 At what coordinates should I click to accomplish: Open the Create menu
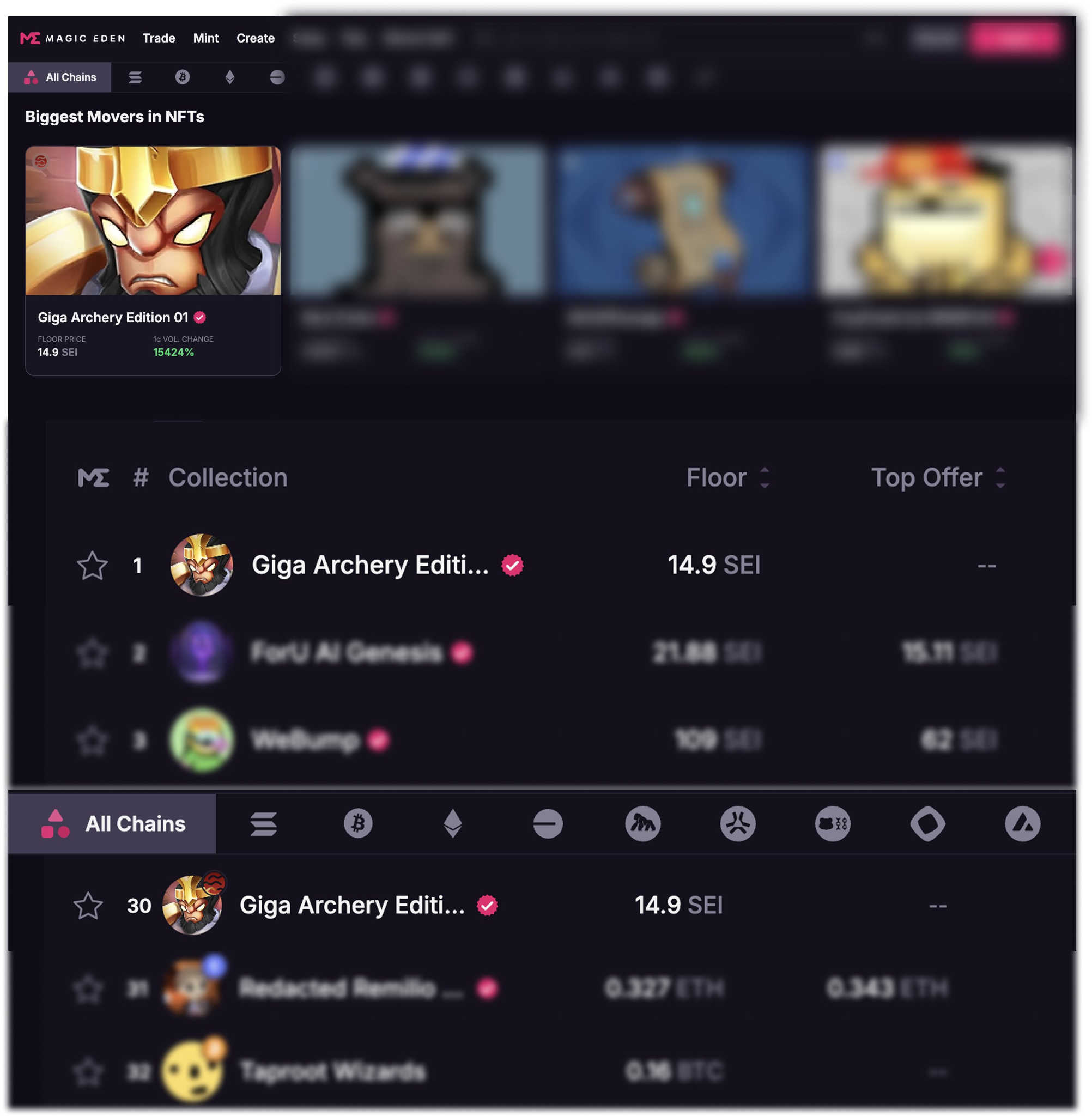[x=256, y=39]
